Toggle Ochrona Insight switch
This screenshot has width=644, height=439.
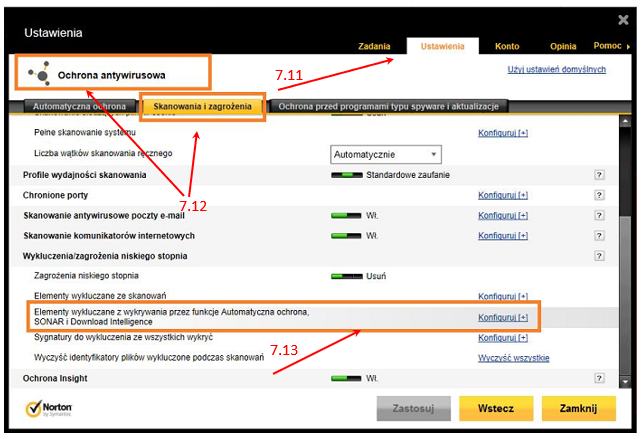[346, 378]
